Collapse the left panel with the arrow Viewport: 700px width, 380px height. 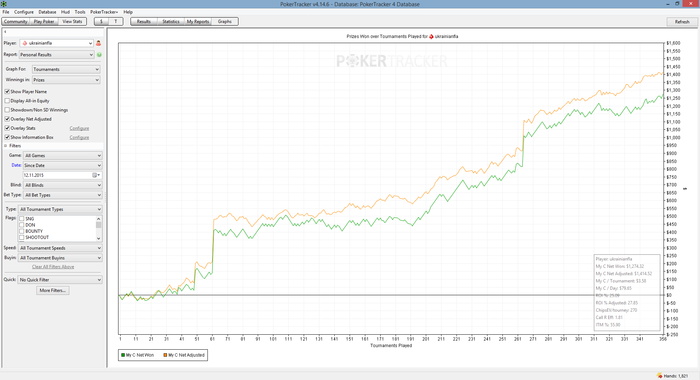click(5, 32)
